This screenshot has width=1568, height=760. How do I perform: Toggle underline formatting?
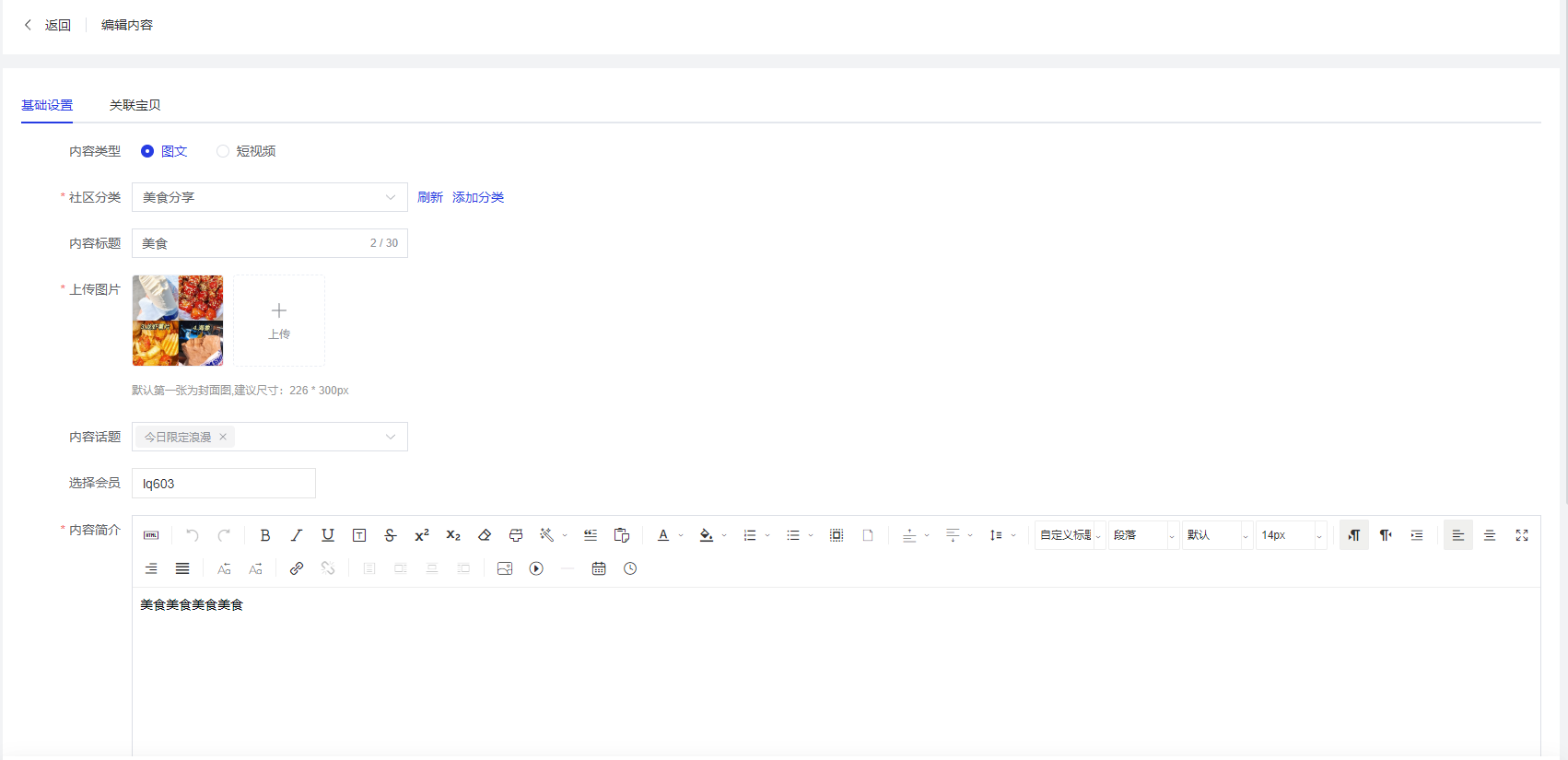coord(328,535)
